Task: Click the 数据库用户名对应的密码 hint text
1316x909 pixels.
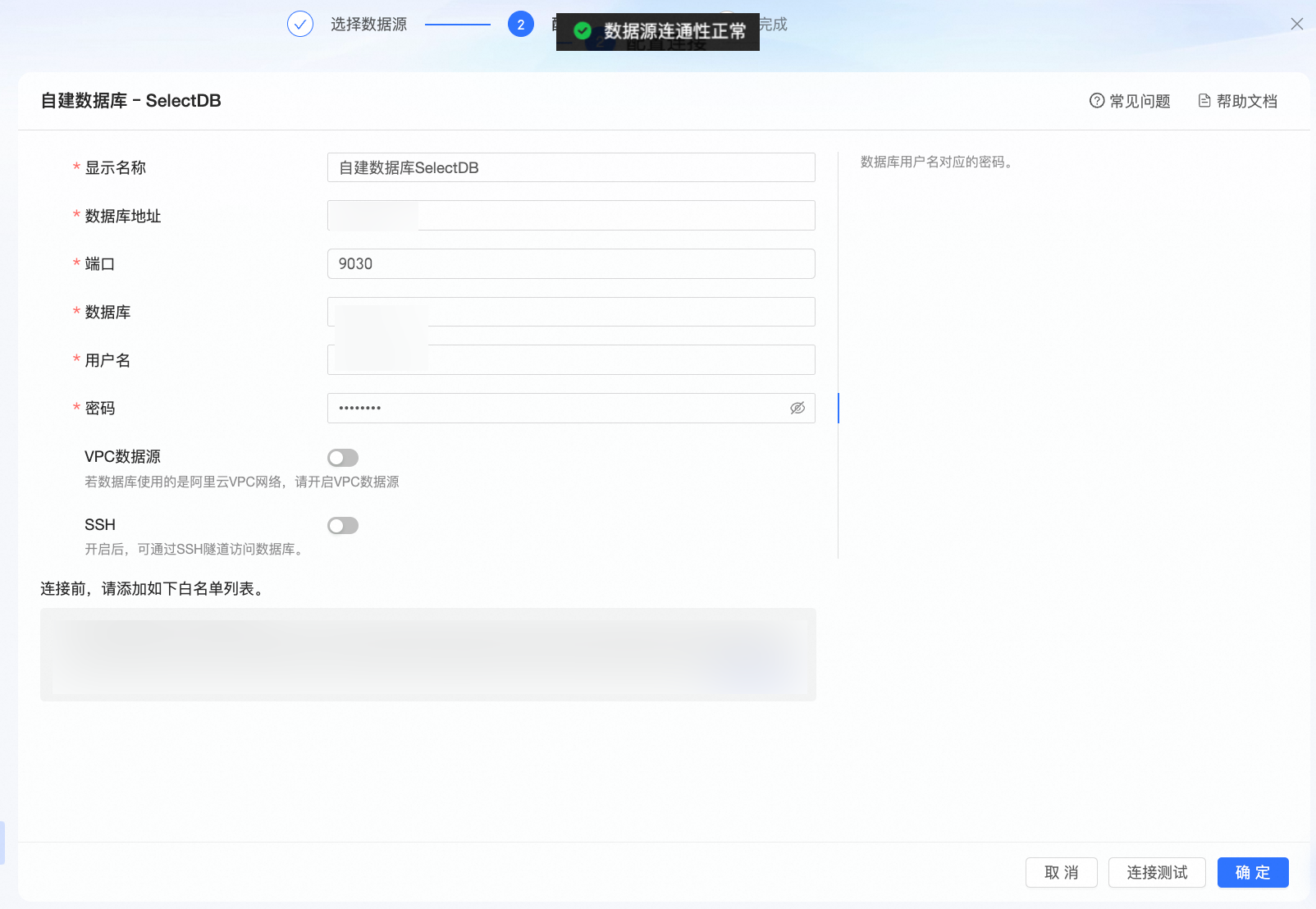Action: click(x=936, y=162)
